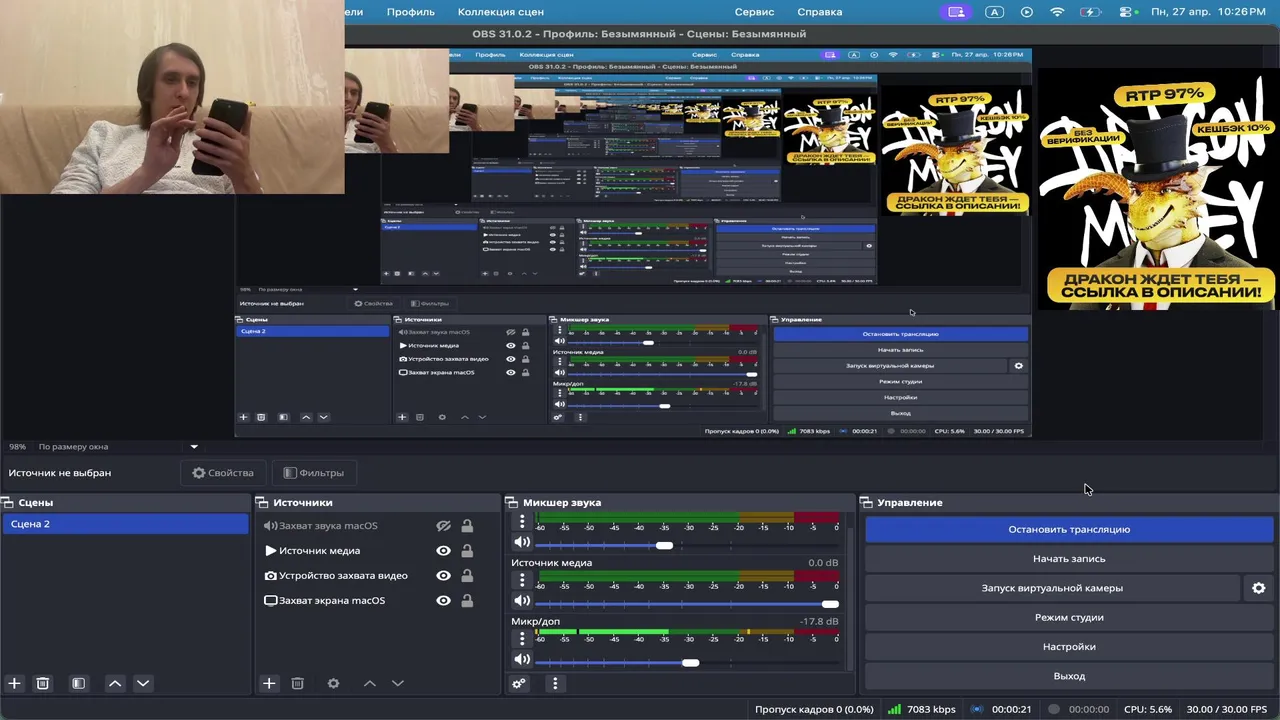Open virtual camera settings gear
The image size is (1280, 720).
(1259, 588)
